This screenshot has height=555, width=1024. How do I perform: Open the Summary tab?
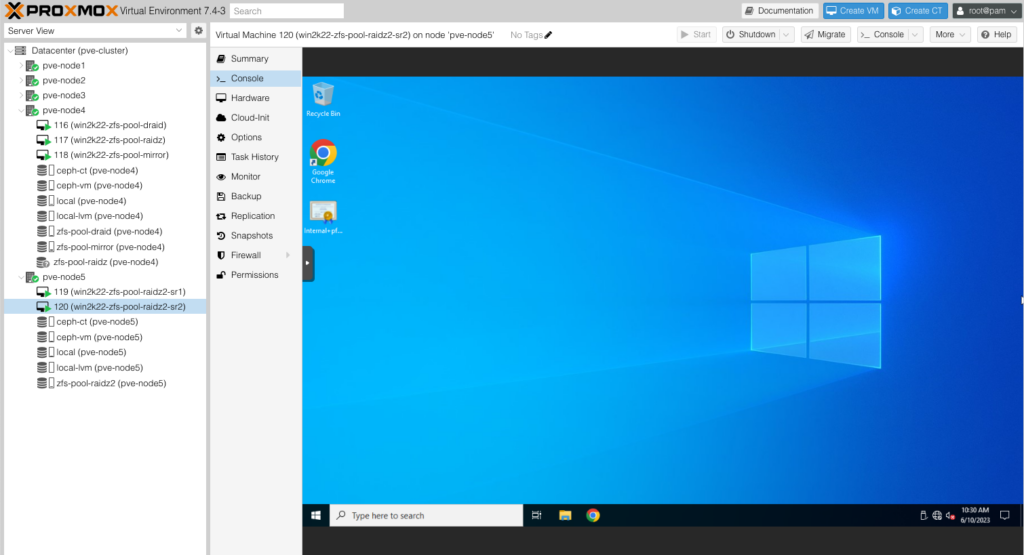click(255, 59)
